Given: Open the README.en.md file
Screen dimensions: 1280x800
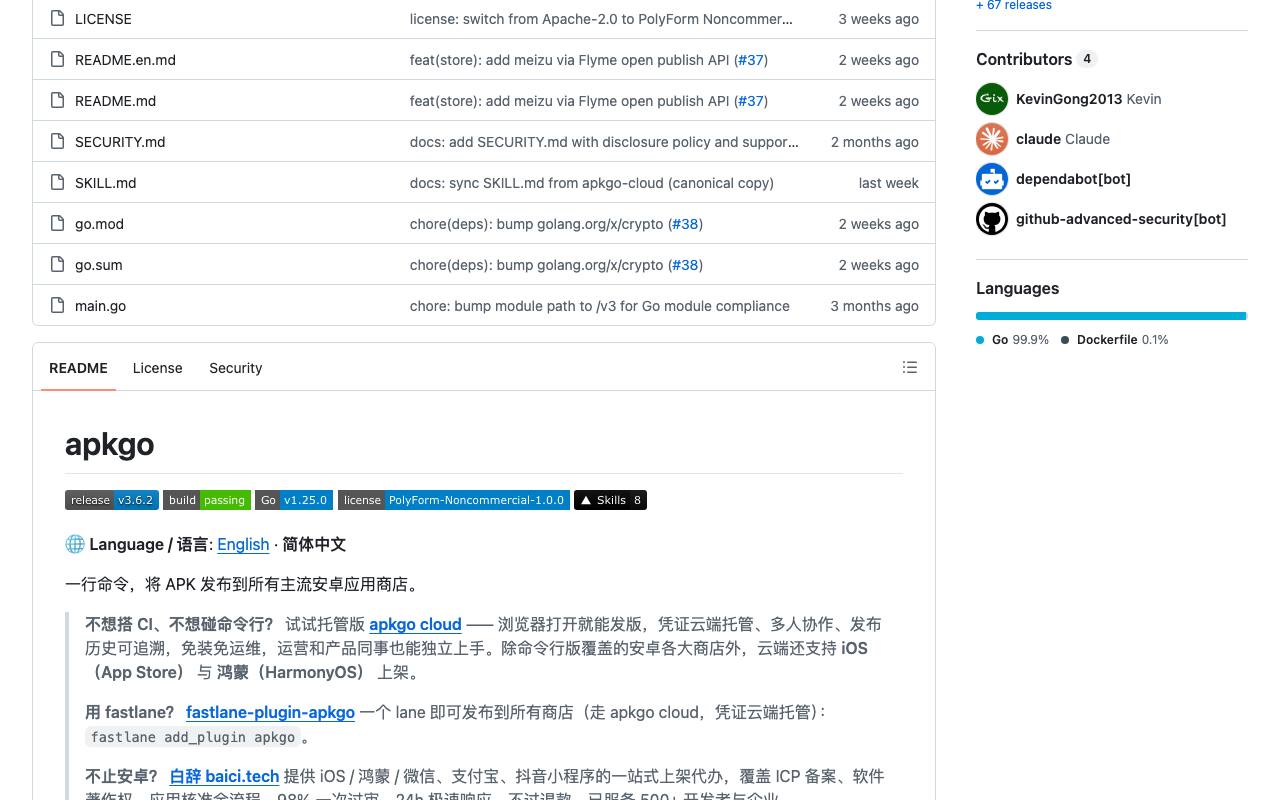Looking at the screenshot, I should click(x=125, y=60).
